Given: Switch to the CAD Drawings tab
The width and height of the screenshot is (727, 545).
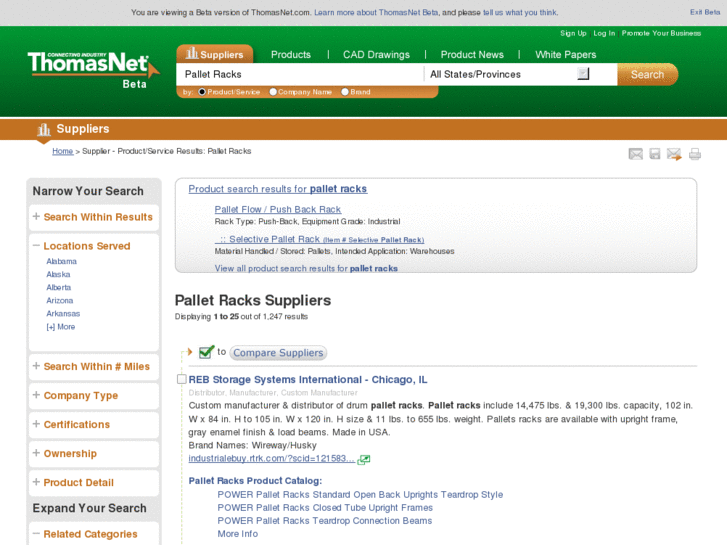Looking at the screenshot, I should pos(376,55).
